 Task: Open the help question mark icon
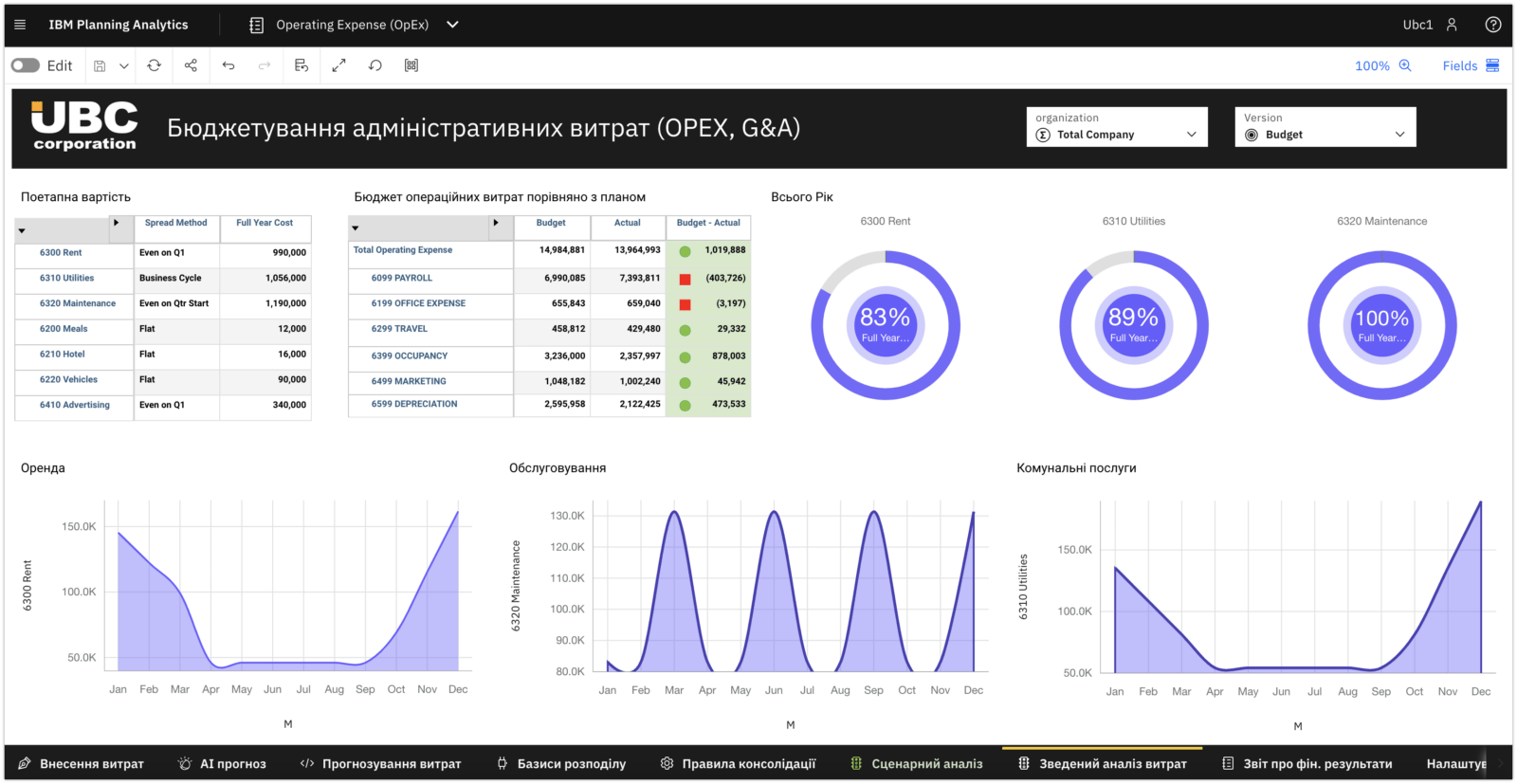(1493, 25)
